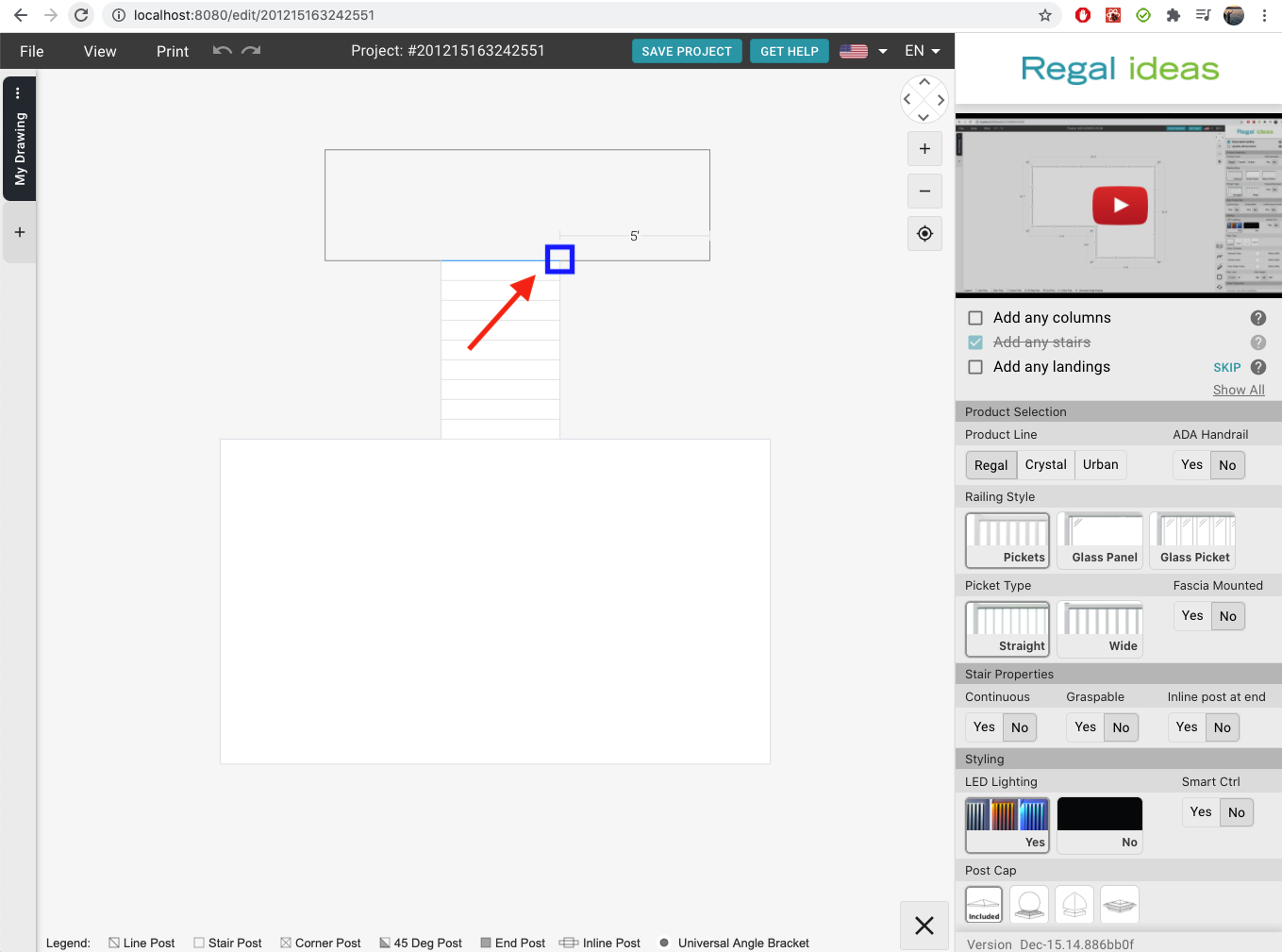
Task: Click the undo arrow icon
Action: 223,51
